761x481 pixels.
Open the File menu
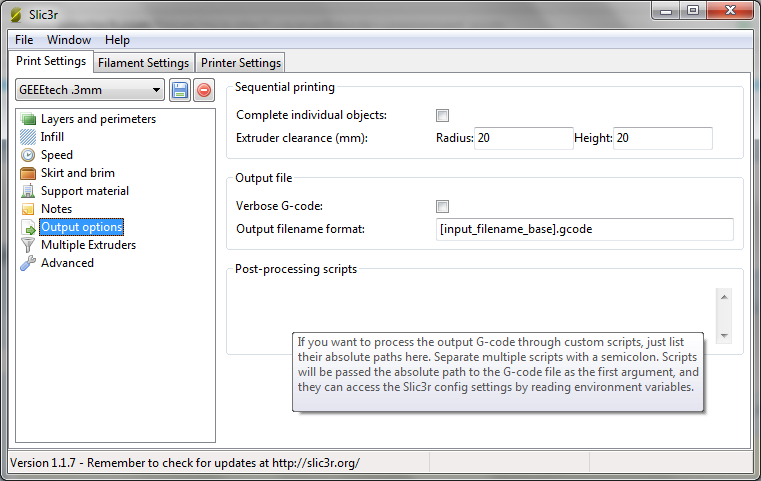(24, 40)
